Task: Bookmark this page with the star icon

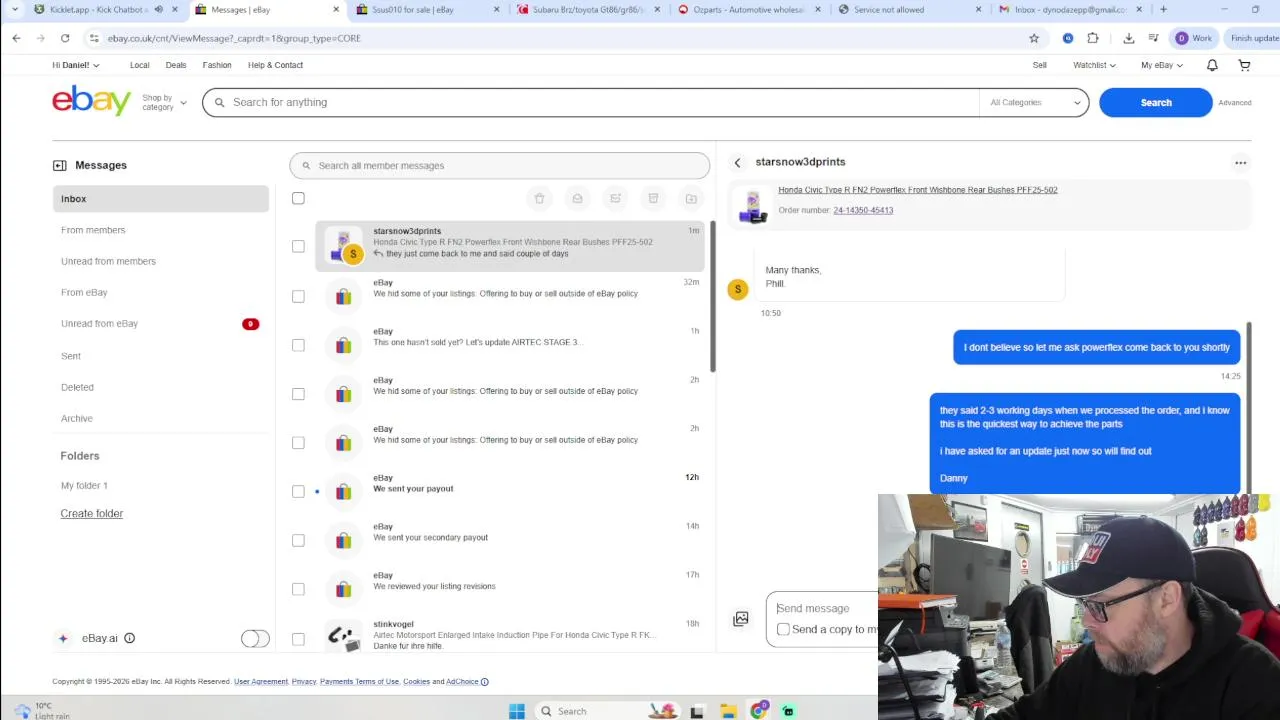Action: point(1034,38)
